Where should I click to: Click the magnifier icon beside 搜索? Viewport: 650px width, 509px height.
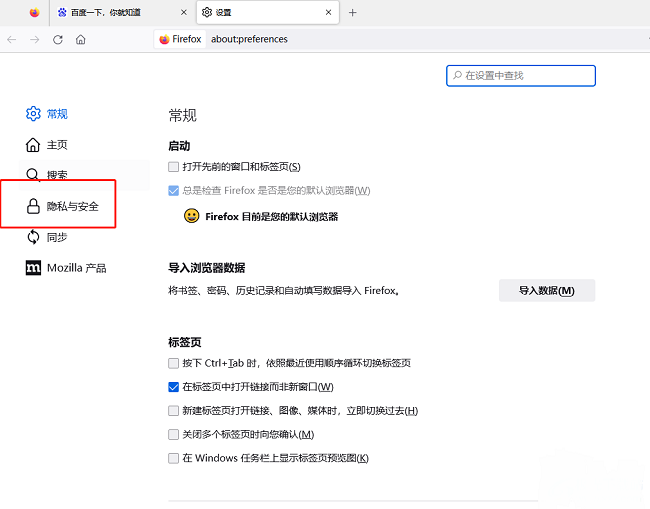tap(33, 175)
